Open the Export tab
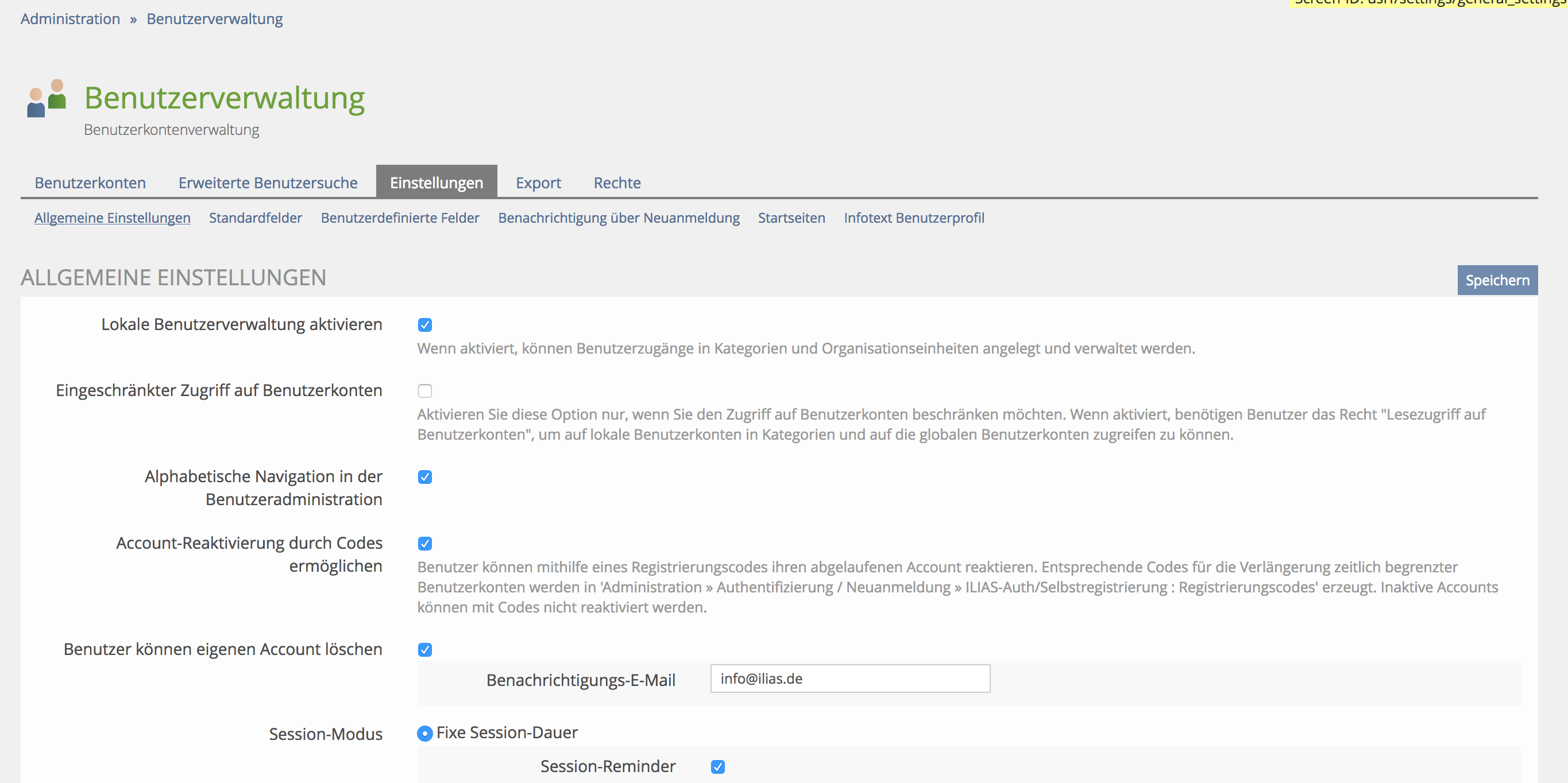1568x783 pixels. (x=538, y=183)
